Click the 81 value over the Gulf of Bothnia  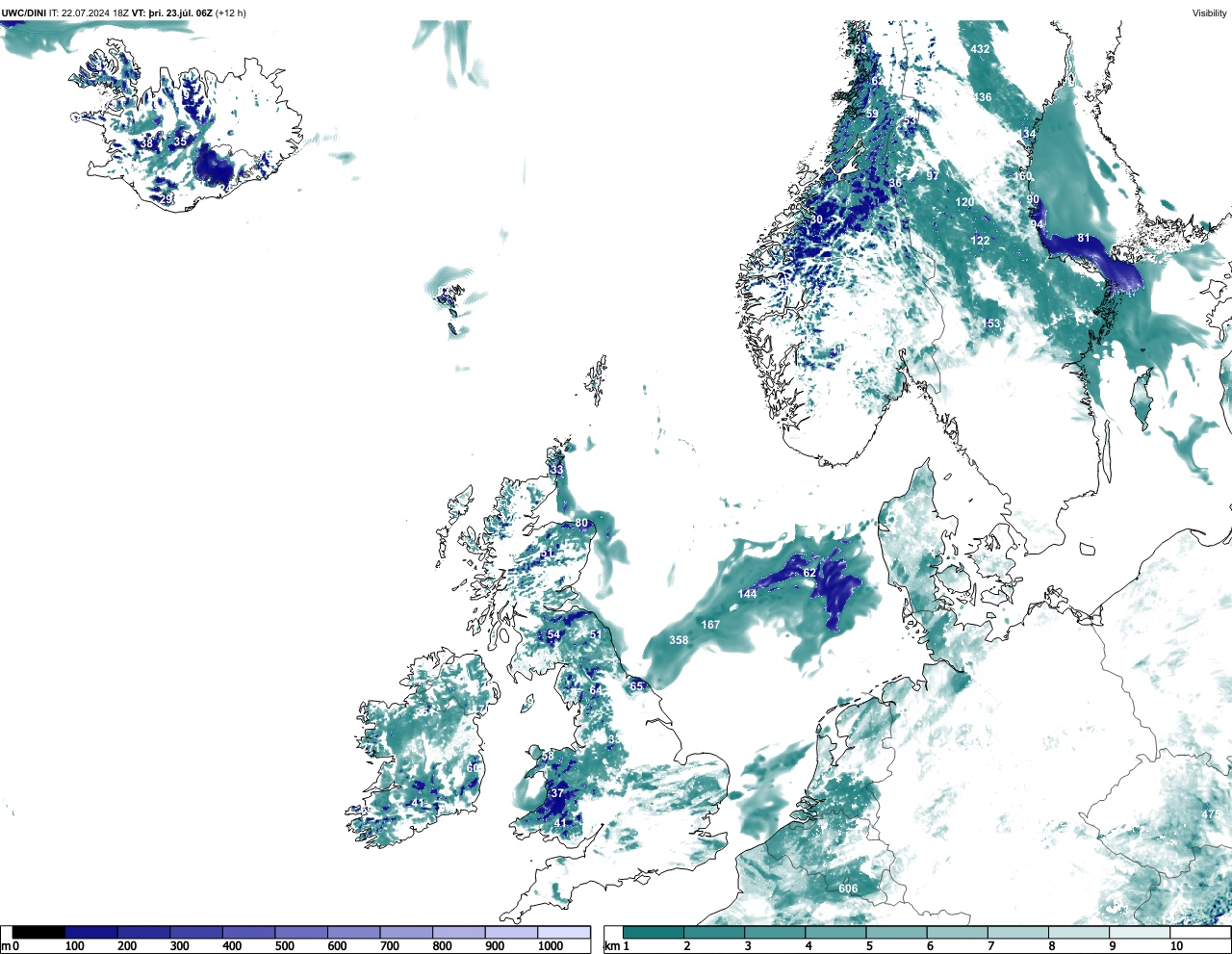click(x=1084, y=238)
